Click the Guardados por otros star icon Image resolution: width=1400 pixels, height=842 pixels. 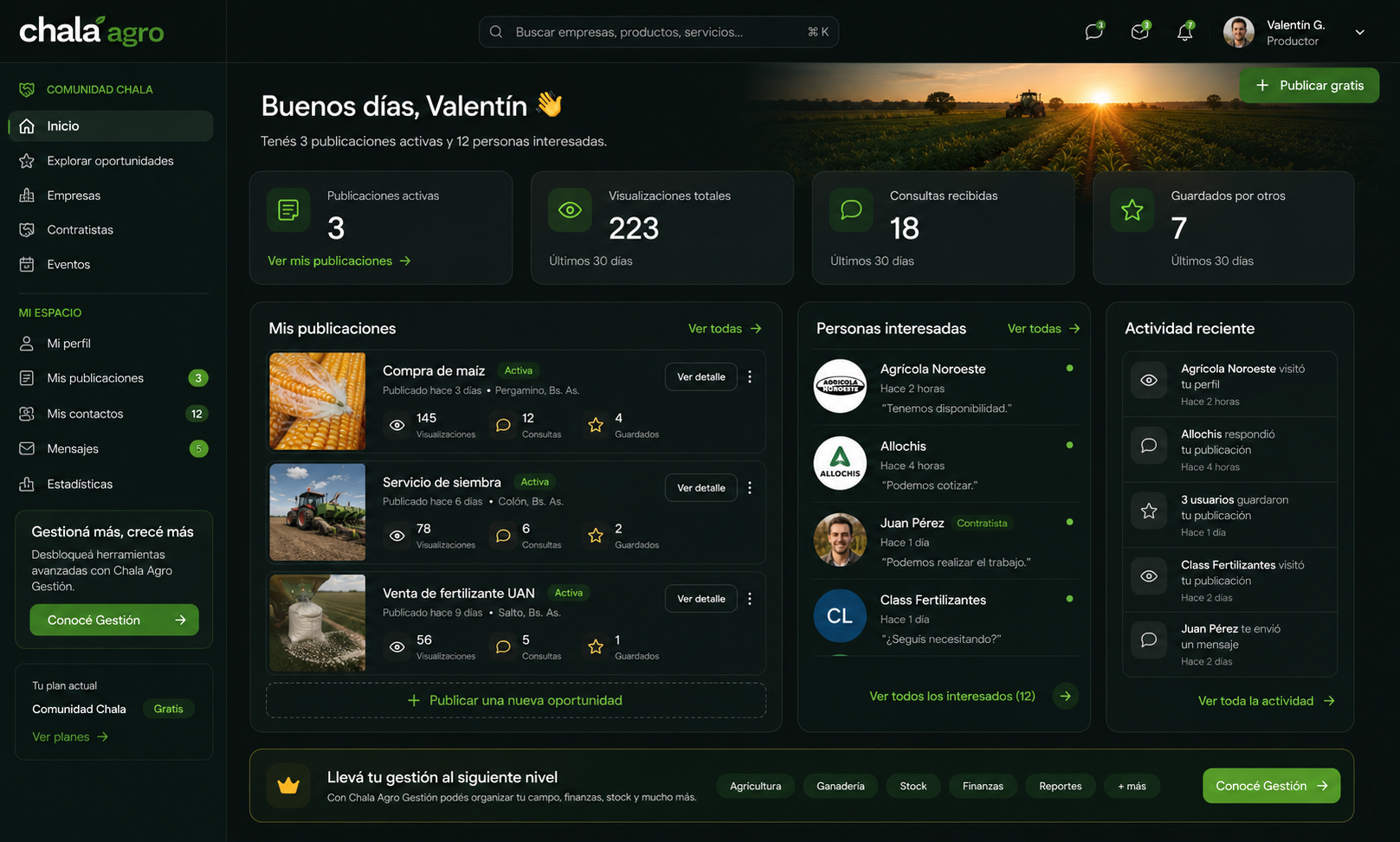tap(1132, 209)
